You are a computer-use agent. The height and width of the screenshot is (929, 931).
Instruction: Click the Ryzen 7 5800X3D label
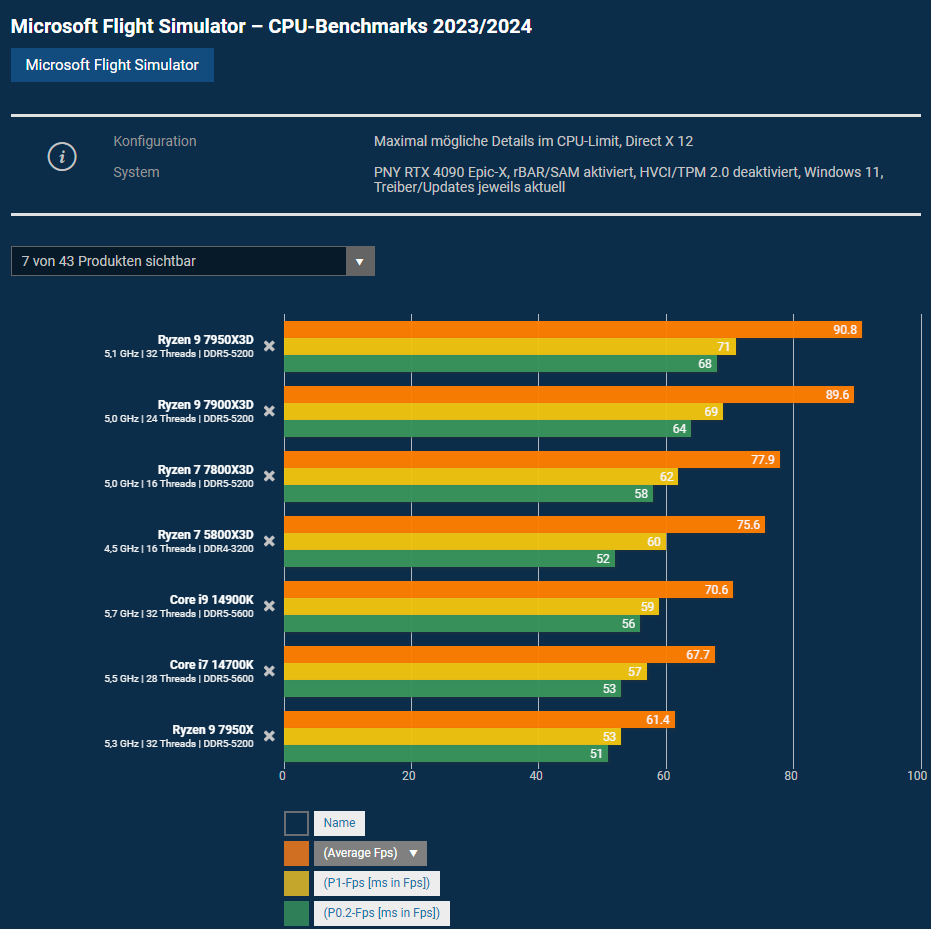click(205, 535)
